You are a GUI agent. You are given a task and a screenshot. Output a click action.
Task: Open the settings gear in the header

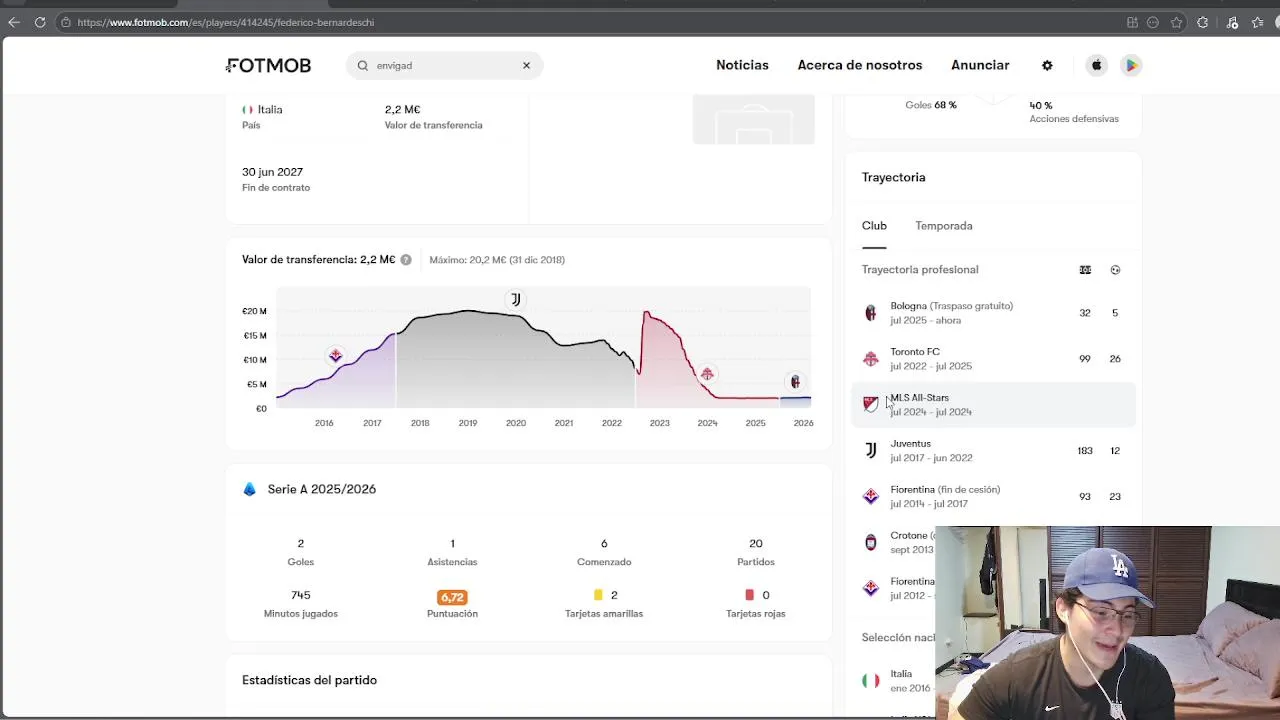click(1047, 65)
